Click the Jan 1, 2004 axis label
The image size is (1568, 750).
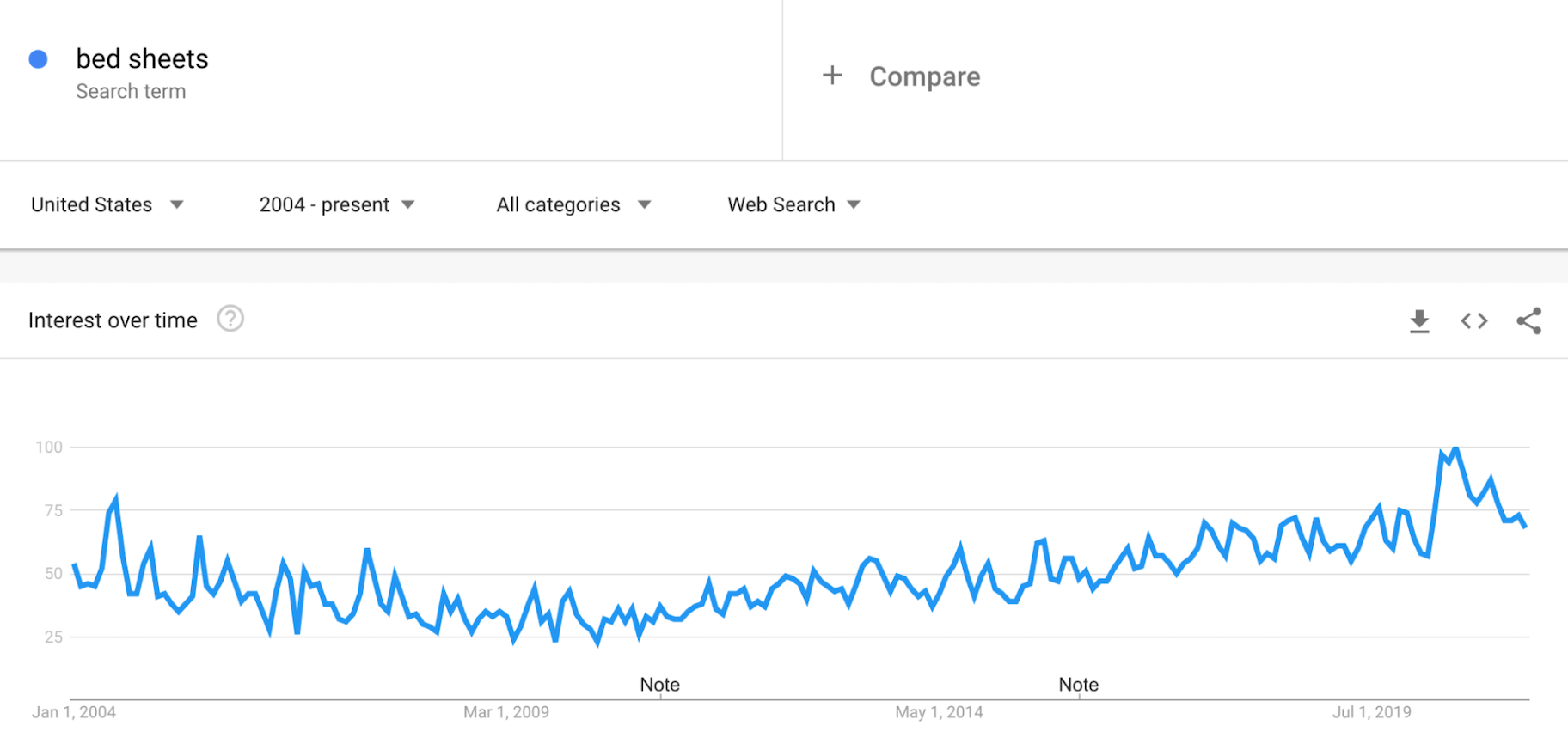(x=74, y=712)
